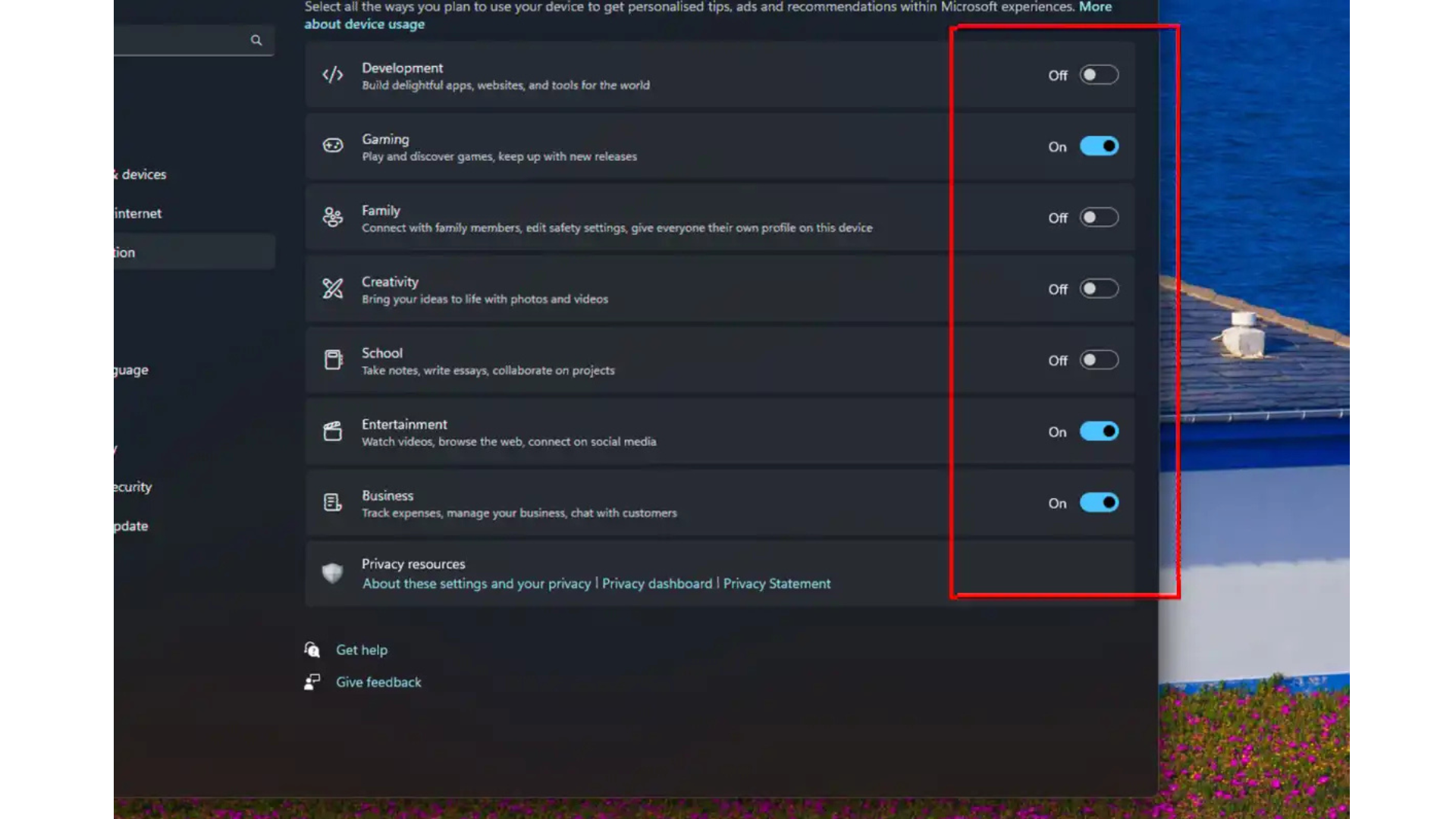Click the Business ledger icon

332,502
